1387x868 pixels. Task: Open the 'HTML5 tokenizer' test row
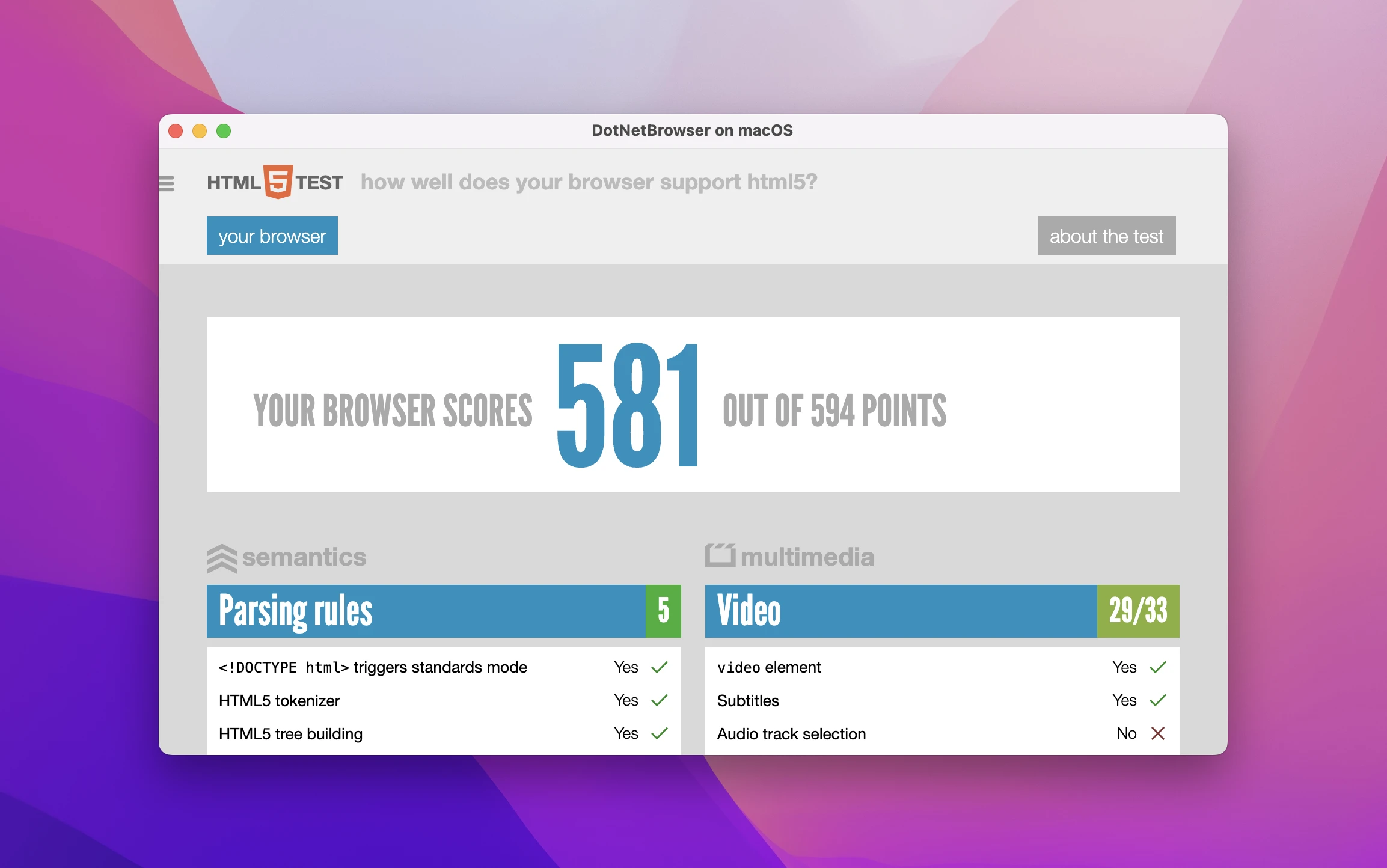pyautogui.click(x=444, y=700)
